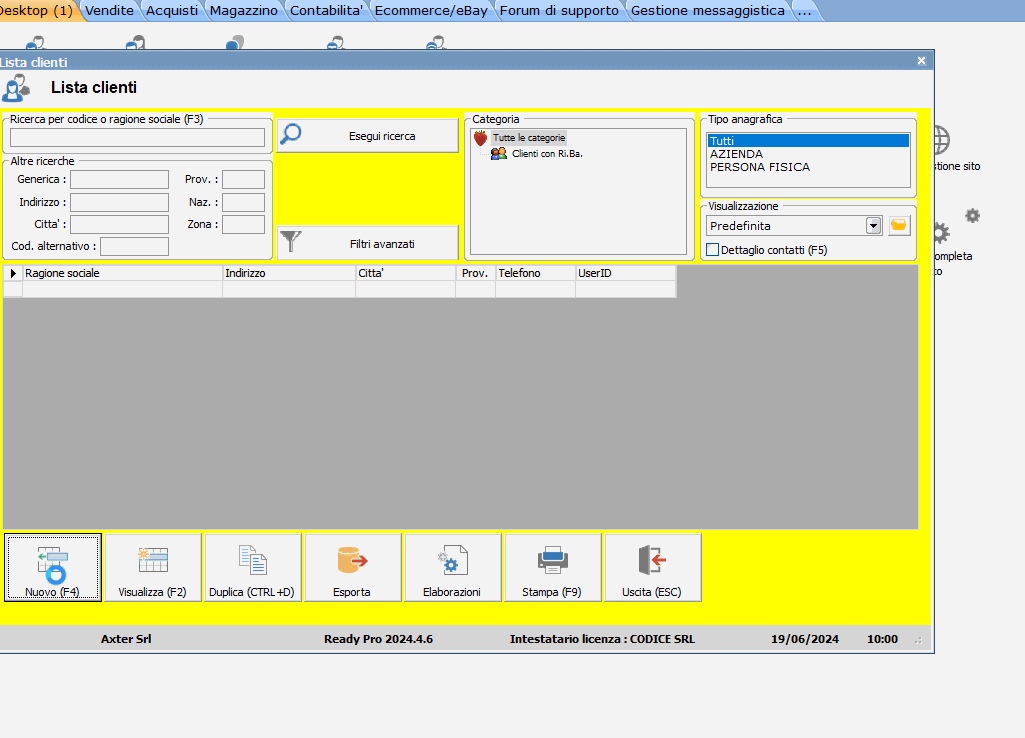Image resolution: width=1025 pixels, height=738 pixels.
Task: Open Visualizza (F2) for selected client
Action: pyautogui.click(x=153, y=567)
